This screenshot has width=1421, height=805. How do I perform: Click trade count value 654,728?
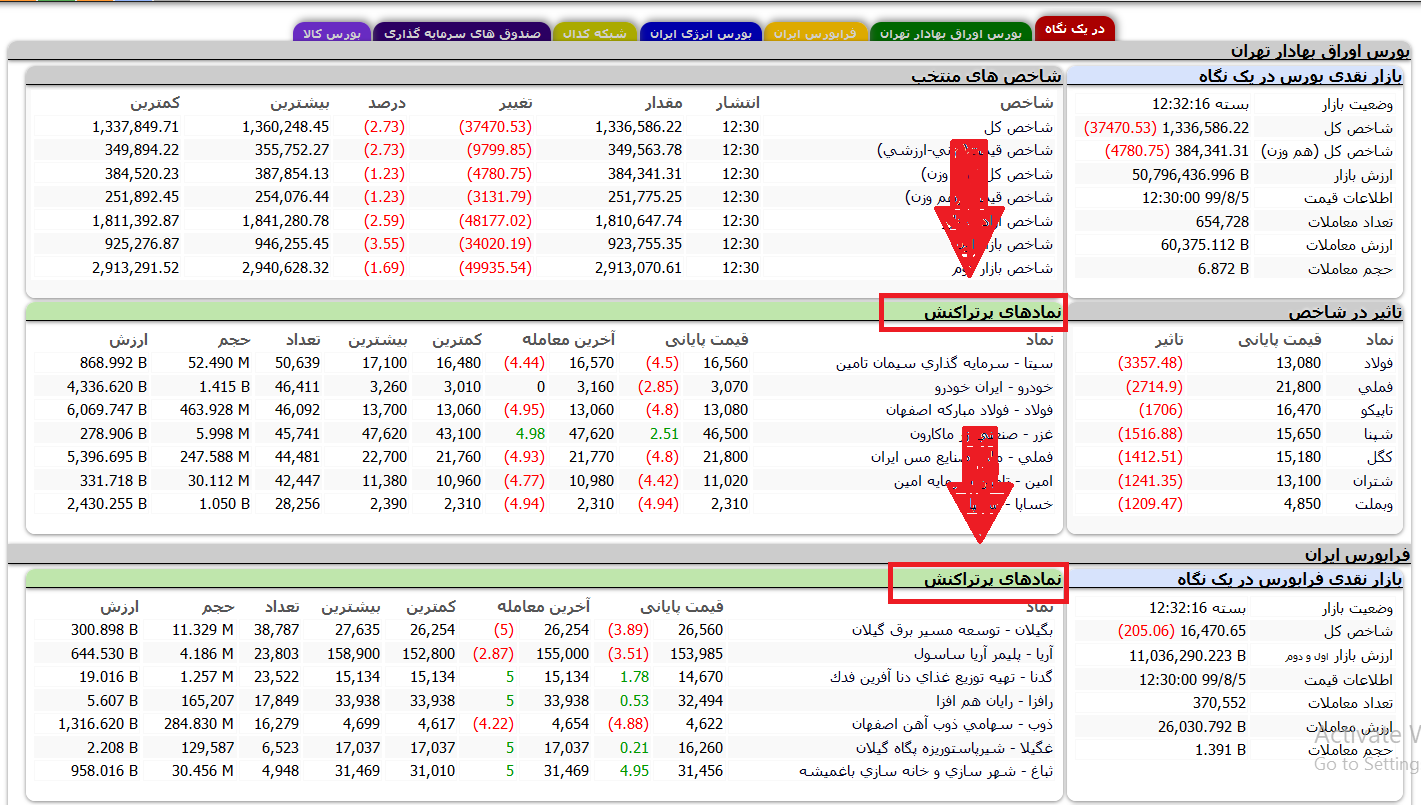tap(1222, 221)
